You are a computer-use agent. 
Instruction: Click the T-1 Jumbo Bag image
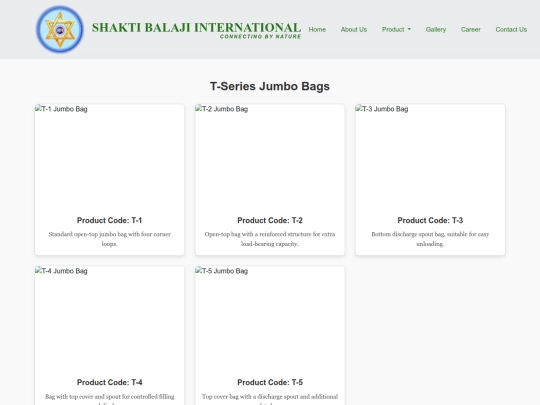coord(110,156)
